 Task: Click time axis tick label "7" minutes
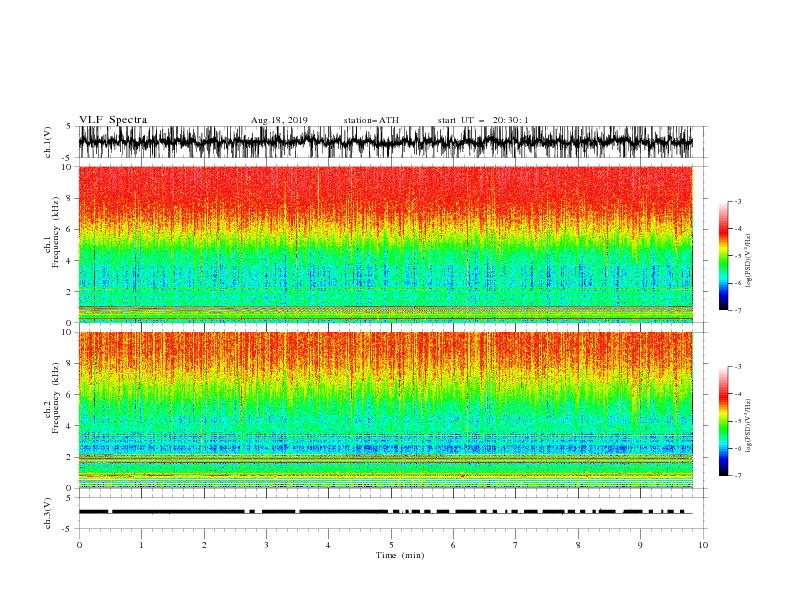click(516, 545)
